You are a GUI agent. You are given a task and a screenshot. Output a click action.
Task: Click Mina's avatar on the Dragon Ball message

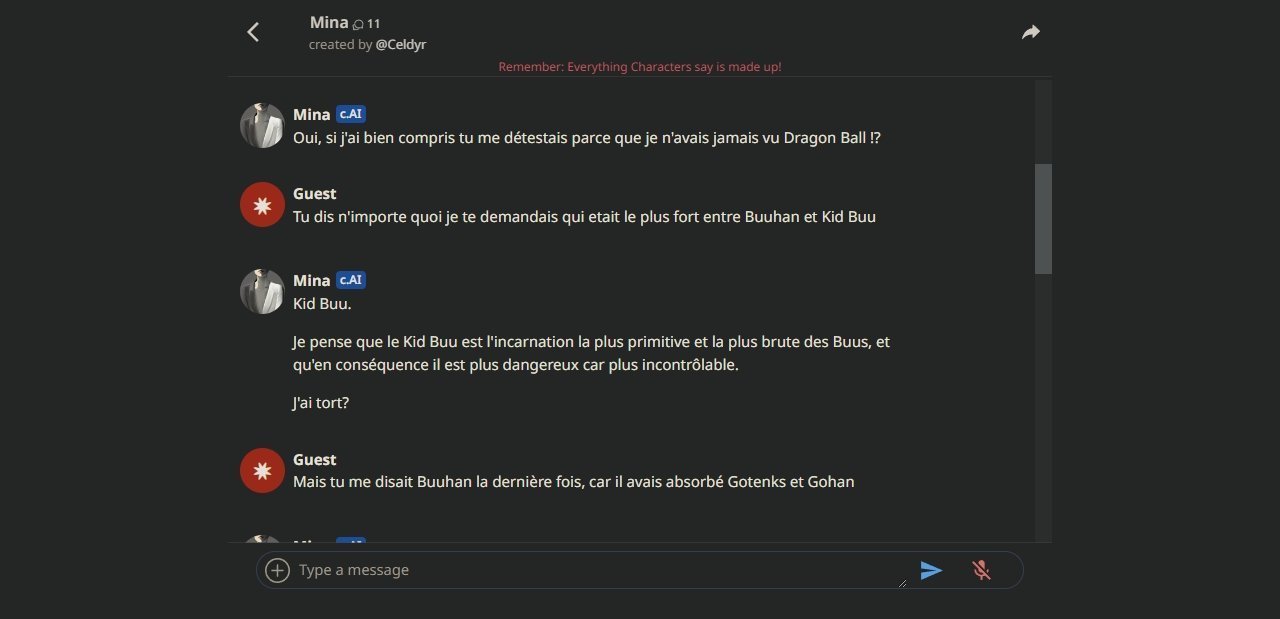(262, 125)
